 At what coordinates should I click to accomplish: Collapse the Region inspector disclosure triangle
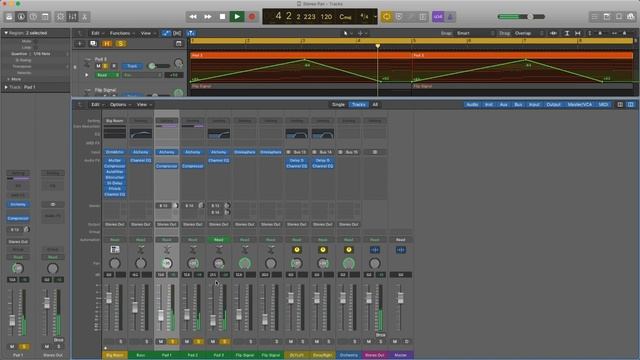6,33
